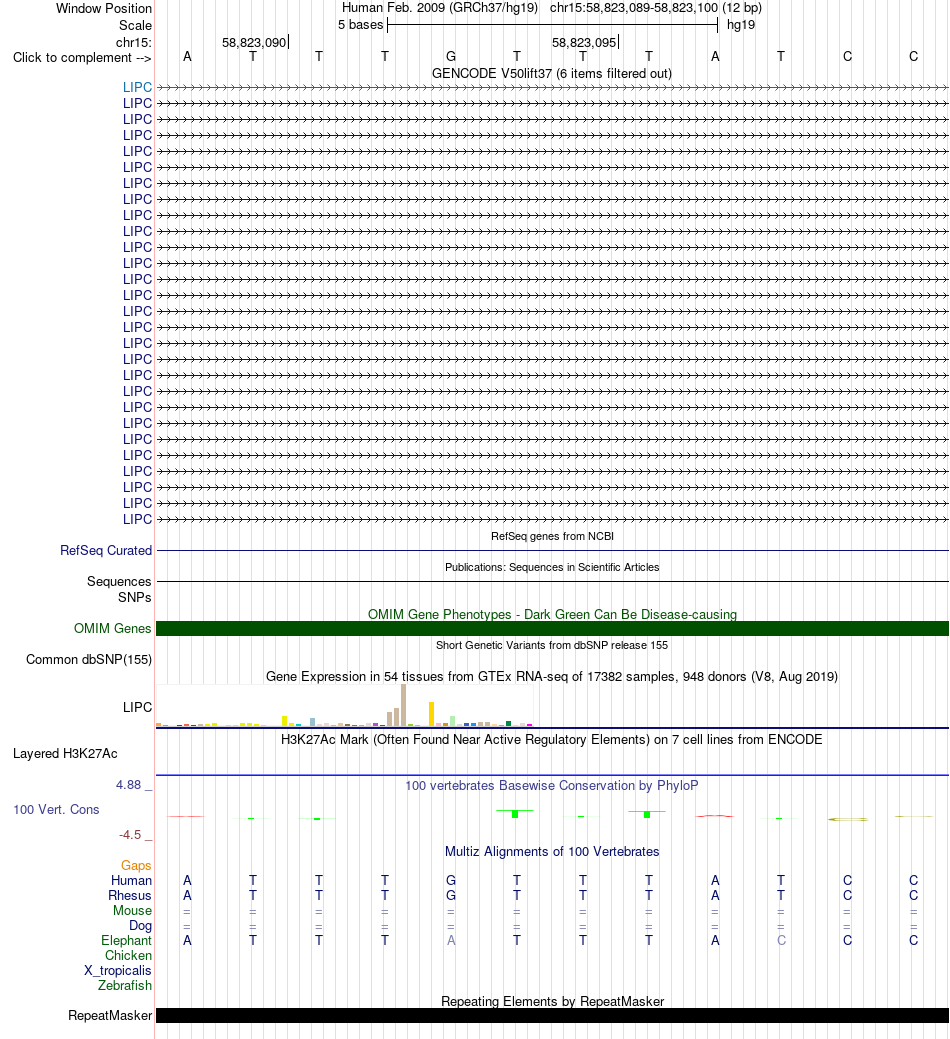Click the "OMIM Genes" track label
This screenshot has width=950, height=1039.
(113, 628)
